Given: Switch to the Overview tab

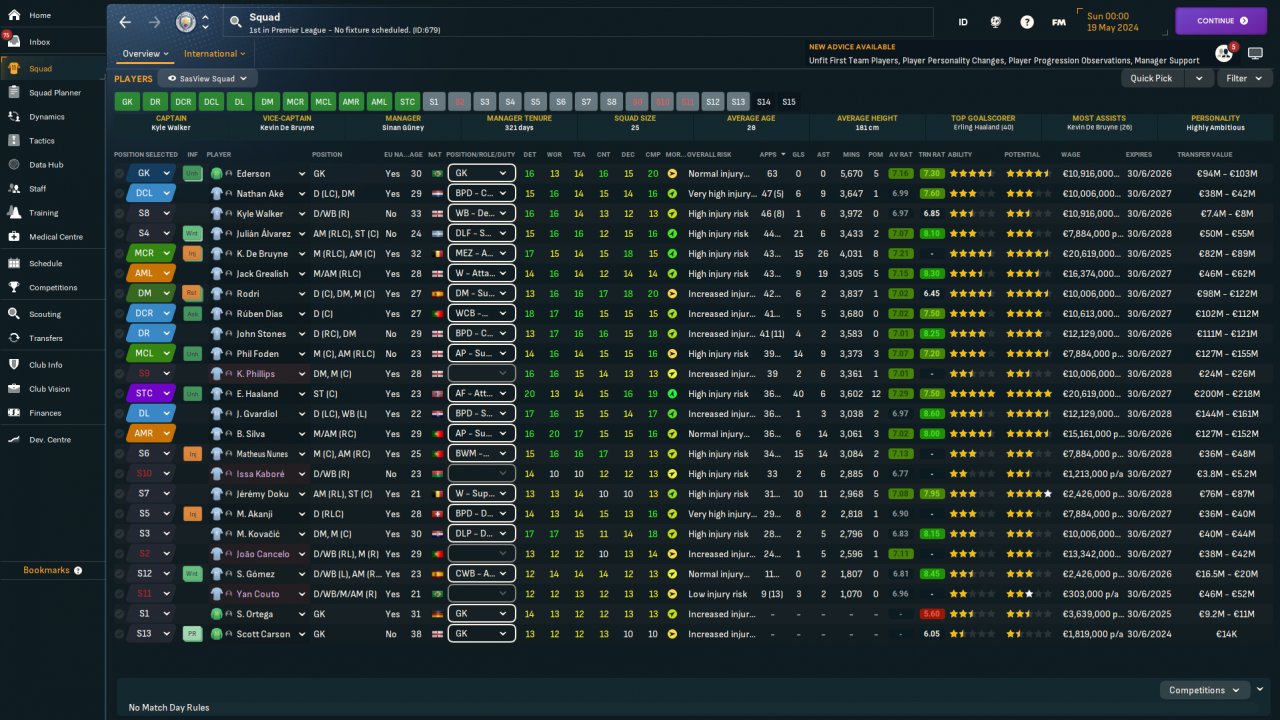Looking at the screenshot, I should coord(146,54).
